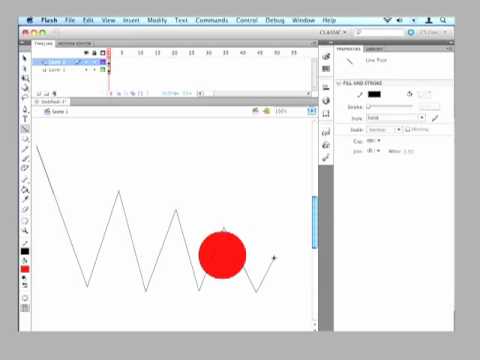This screenshot has width=480, height=360.
Task: Click the padlock icon to lock all layers
Action: 94,53
